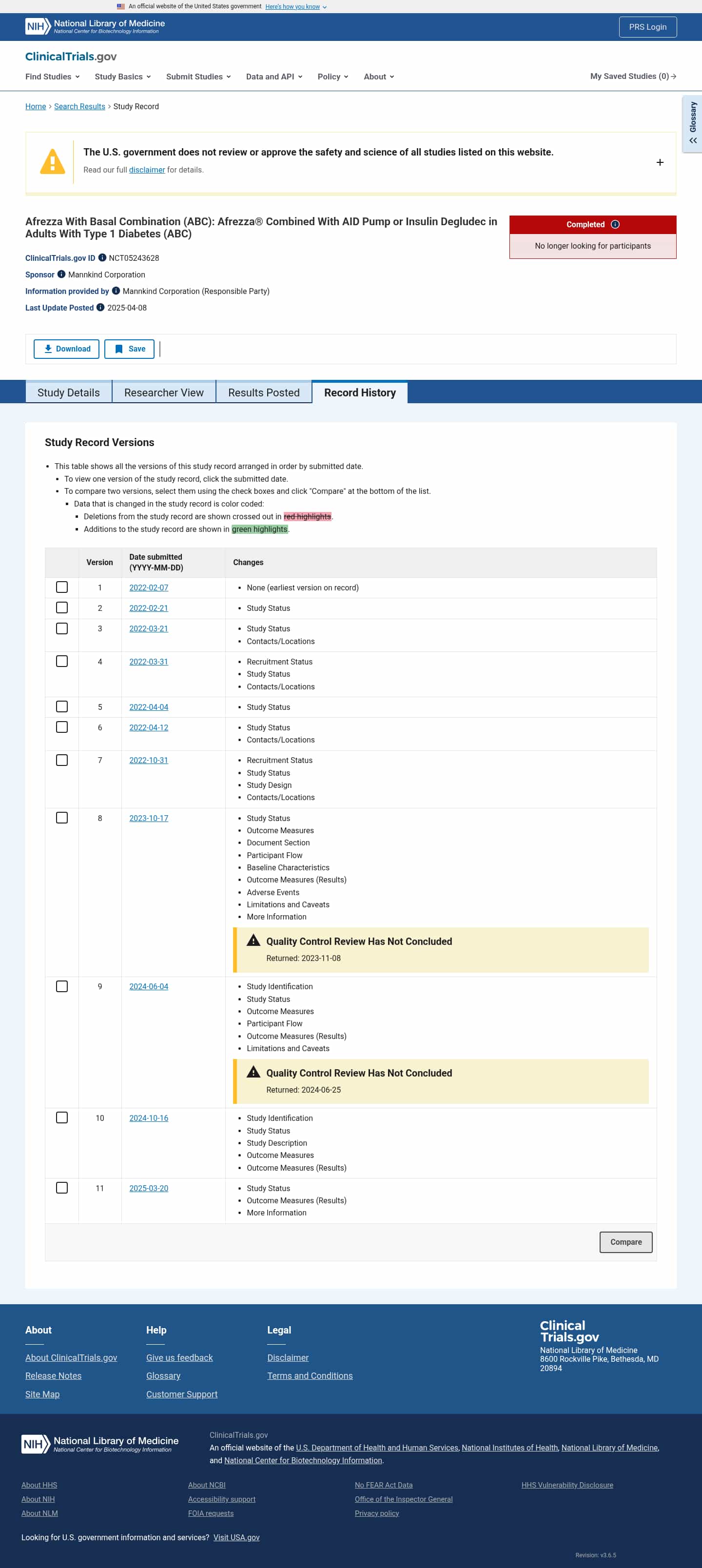Open version submitted 2022-10-31
Image resolution: width=702 pixels, height=1568 pixels.
pos(149,760)
